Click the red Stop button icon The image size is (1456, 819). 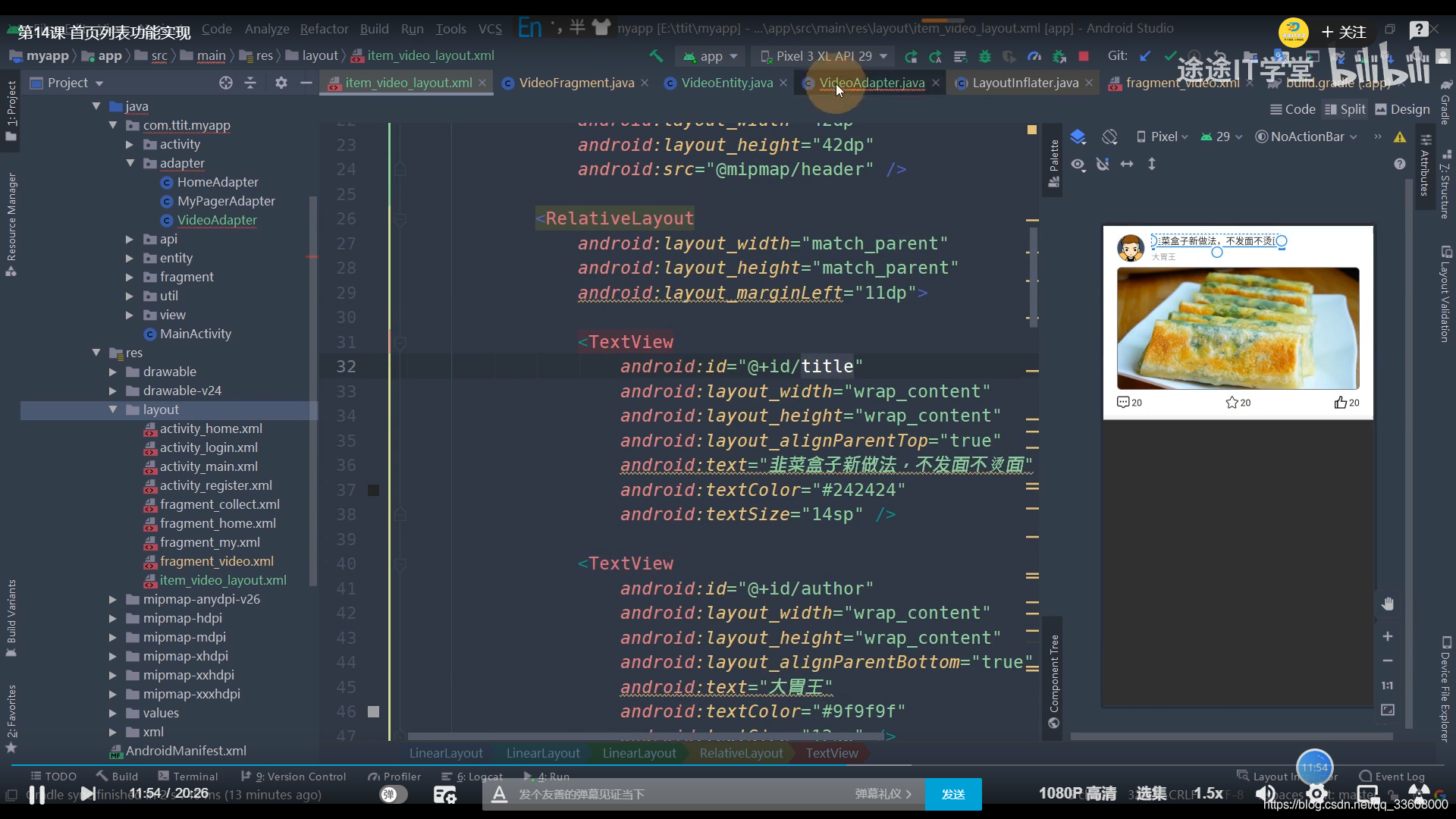1084,56
